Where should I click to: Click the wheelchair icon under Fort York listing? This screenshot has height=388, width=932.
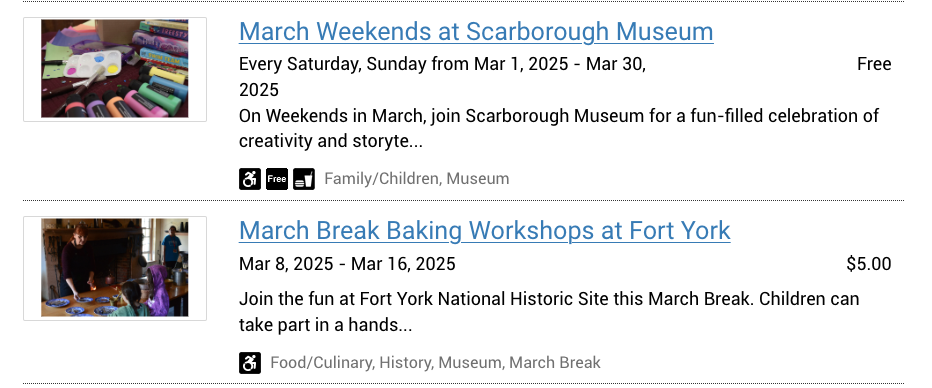250,363
